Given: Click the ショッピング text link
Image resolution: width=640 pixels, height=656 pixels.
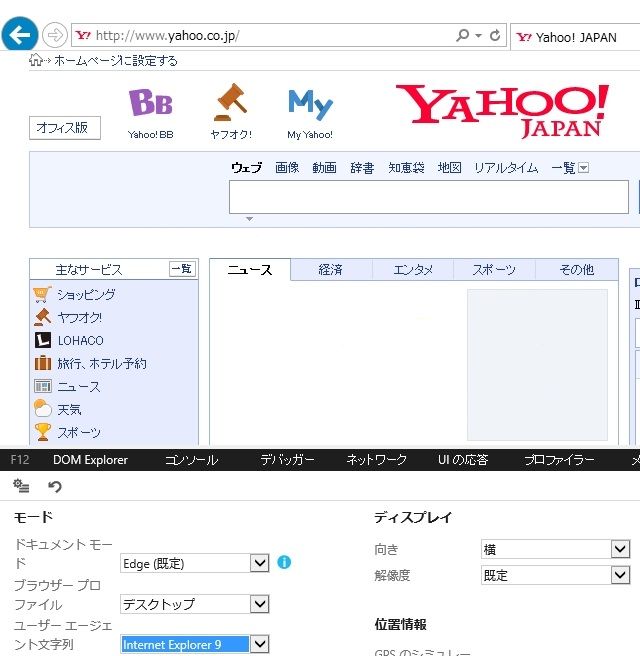Looking at the screenshot, I should [x=86, y=295].
